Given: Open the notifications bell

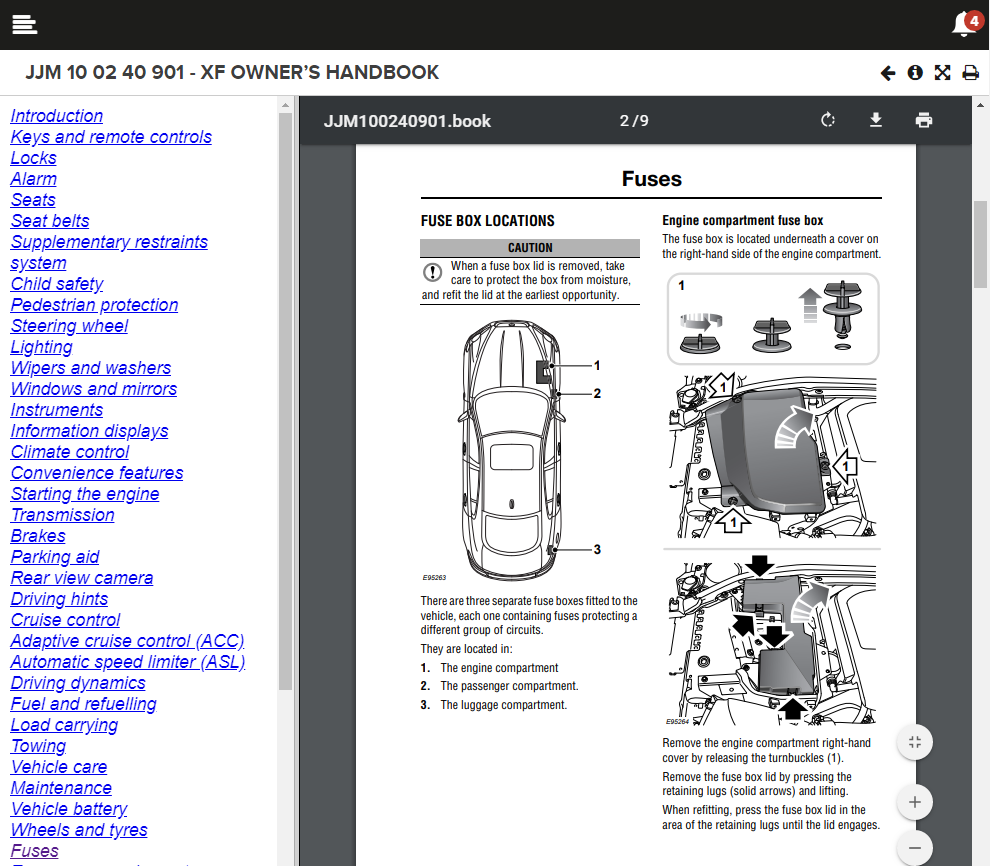Looking at the screenshot, I should [x=964, y=24].
